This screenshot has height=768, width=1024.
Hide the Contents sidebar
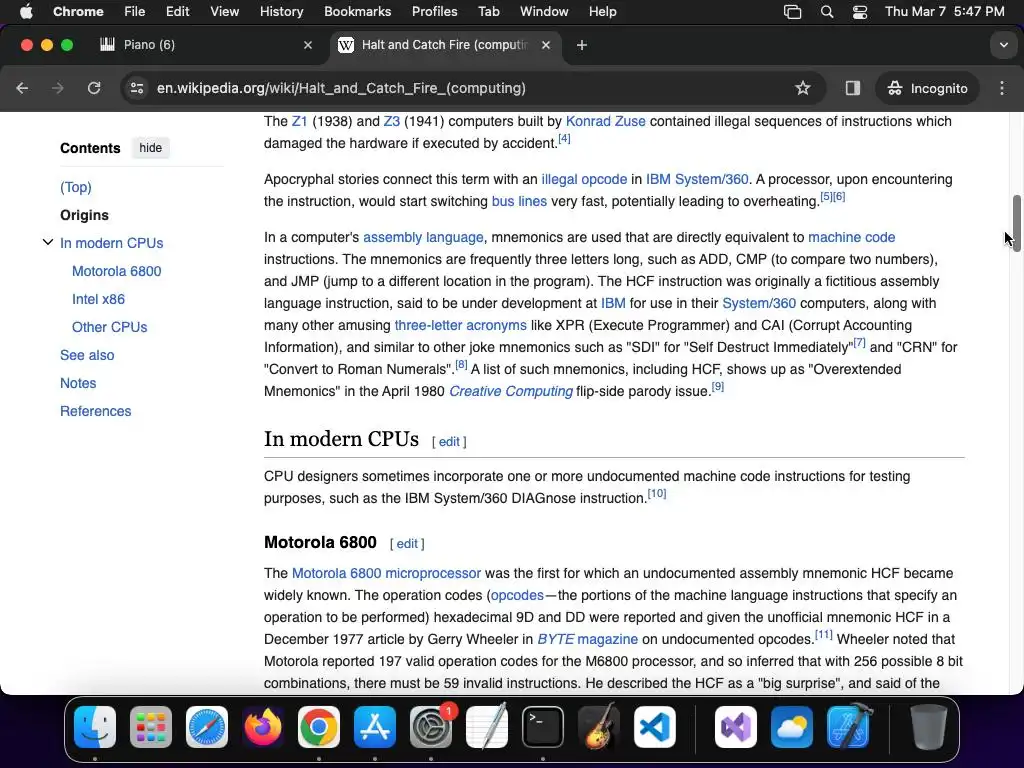point(150,148)
